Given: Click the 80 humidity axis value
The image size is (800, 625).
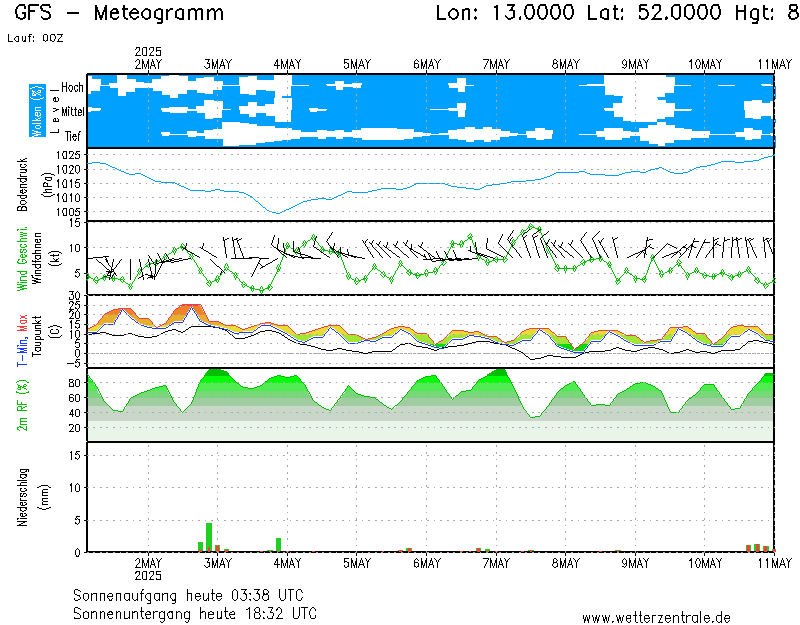Looking at the screenshot, I should point(74,383).
